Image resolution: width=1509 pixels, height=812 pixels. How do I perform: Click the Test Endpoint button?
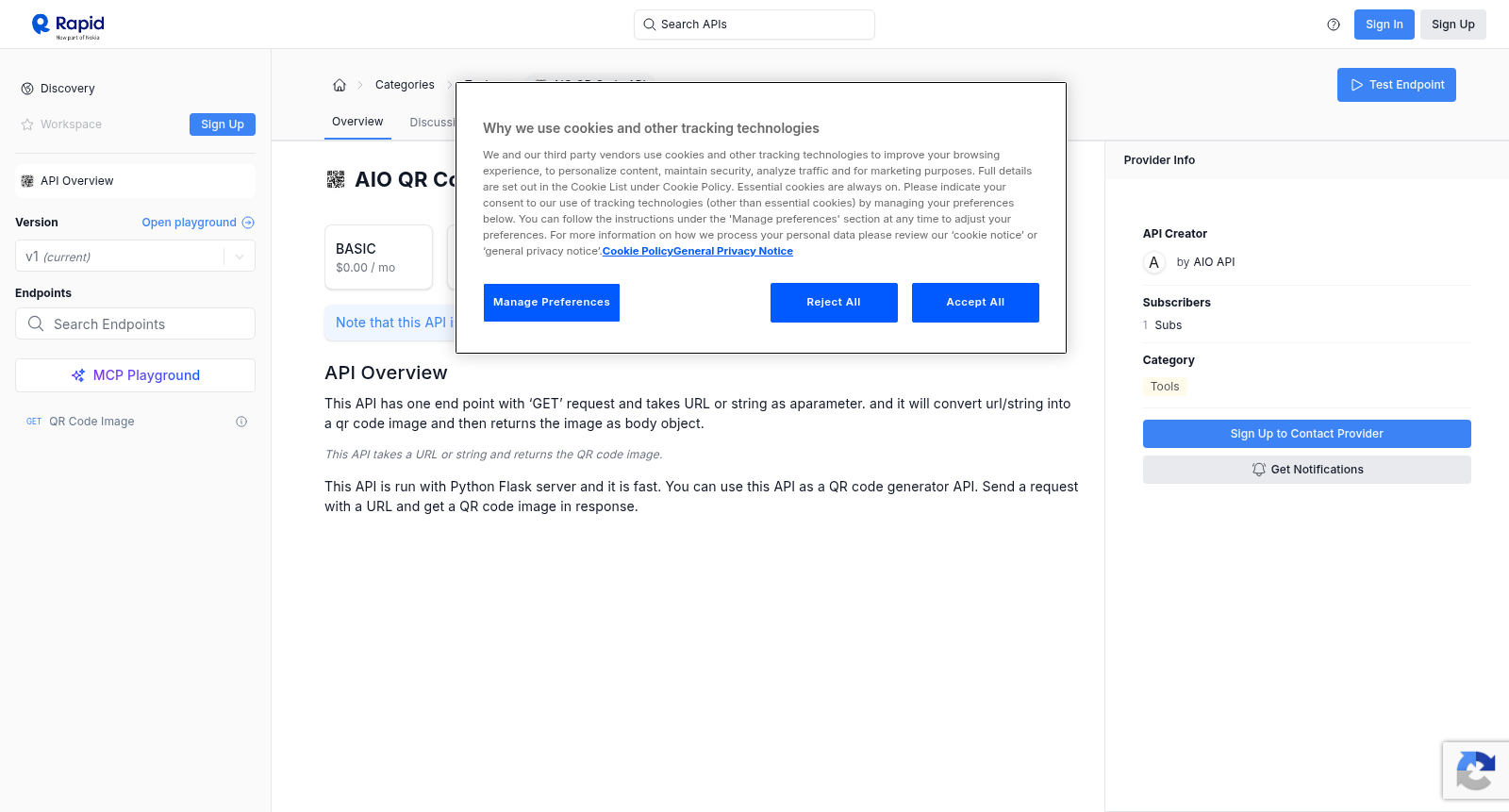click(1397, 85)
